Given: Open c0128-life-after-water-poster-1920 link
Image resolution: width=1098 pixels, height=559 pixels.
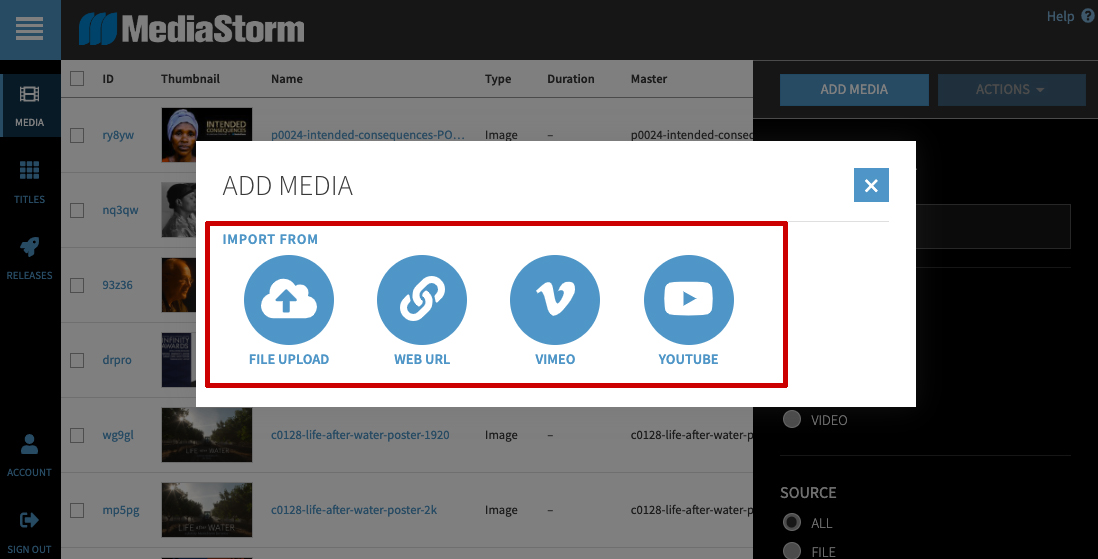Looking at the screenshot, I should point(360,435).
